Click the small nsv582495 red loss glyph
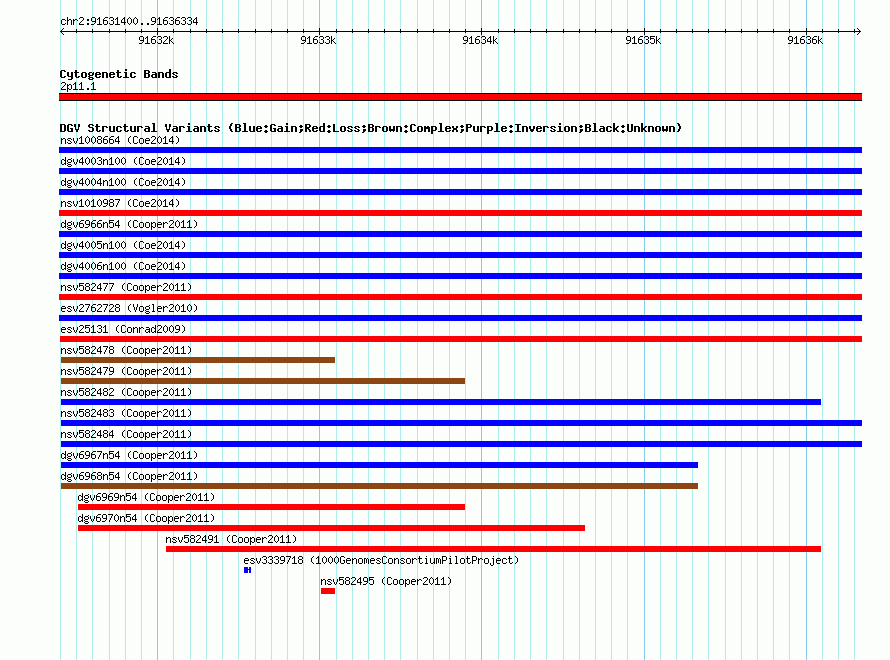This screenshot has height=660, width=890. click(x=328, y=591)
